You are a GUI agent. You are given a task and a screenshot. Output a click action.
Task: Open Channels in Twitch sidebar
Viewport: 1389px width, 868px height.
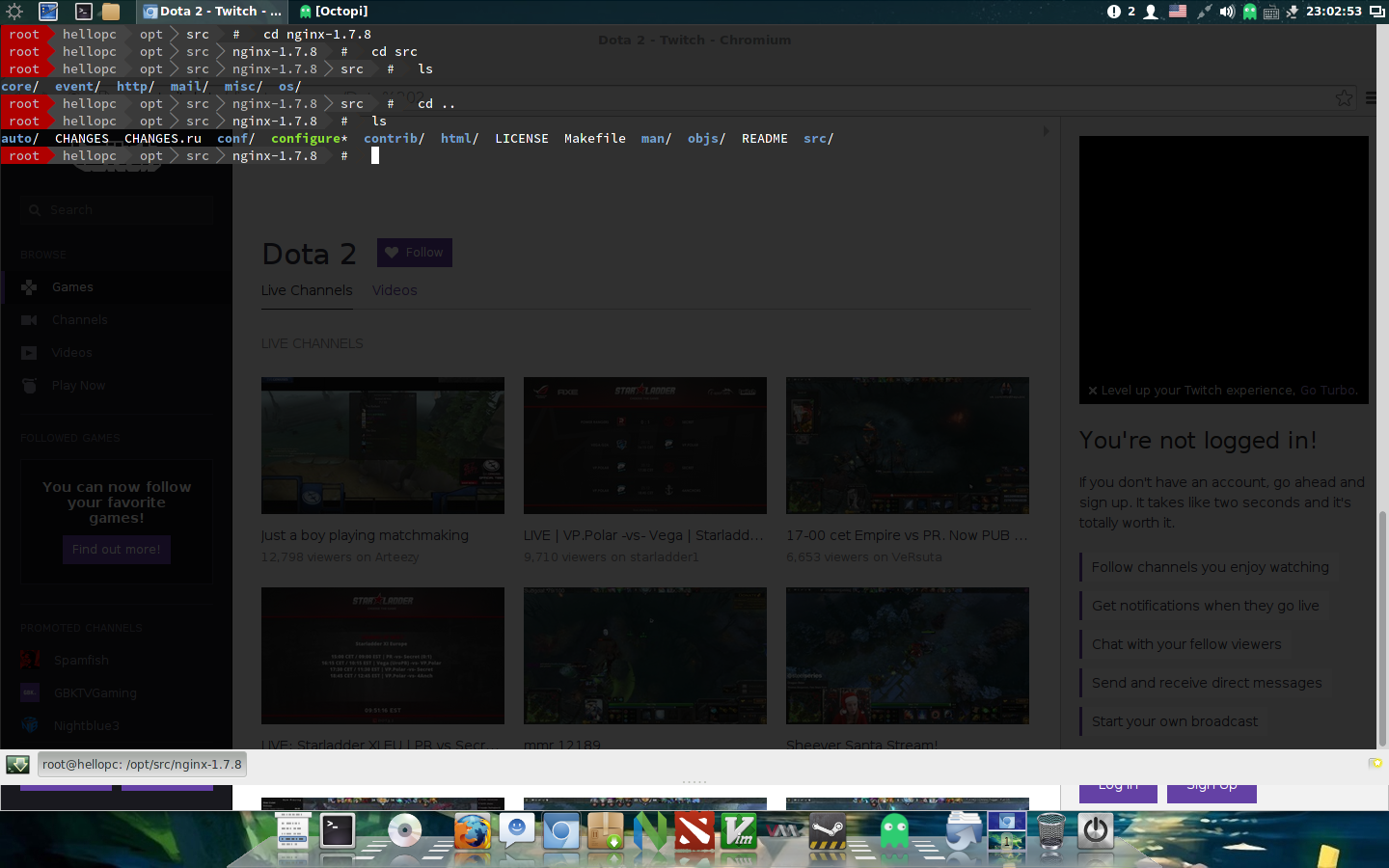click(x=116, y=320)
